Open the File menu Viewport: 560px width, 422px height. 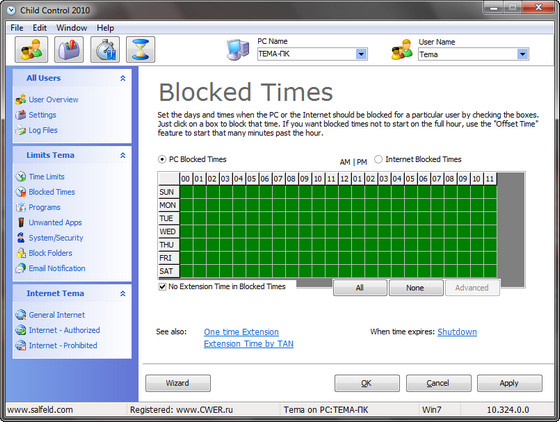17,28
